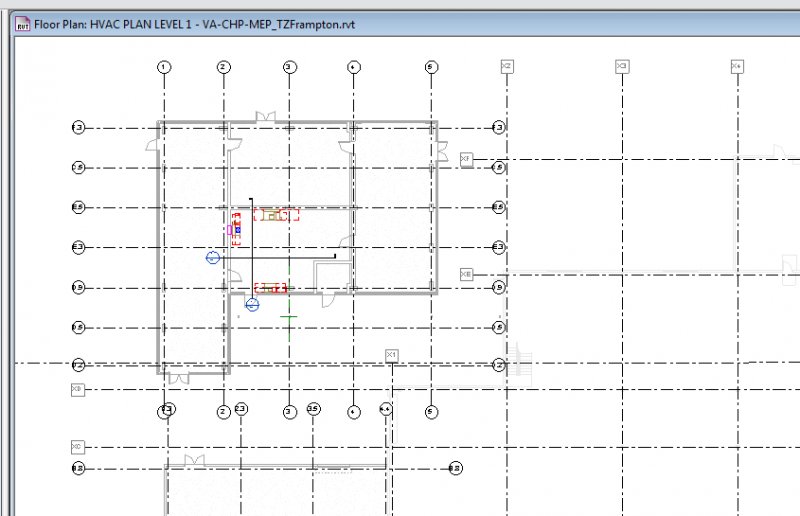
Task: Select the 3.5 grid bubble
Action: [x=313, y=409]
